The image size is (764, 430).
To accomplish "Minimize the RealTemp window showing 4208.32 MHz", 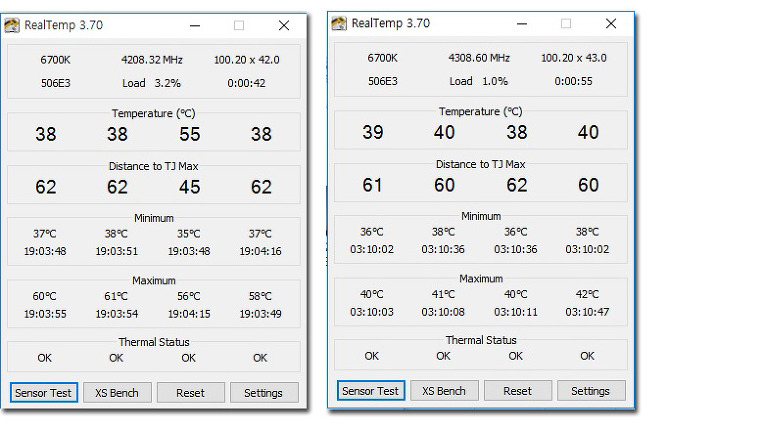I will (195, 25).
